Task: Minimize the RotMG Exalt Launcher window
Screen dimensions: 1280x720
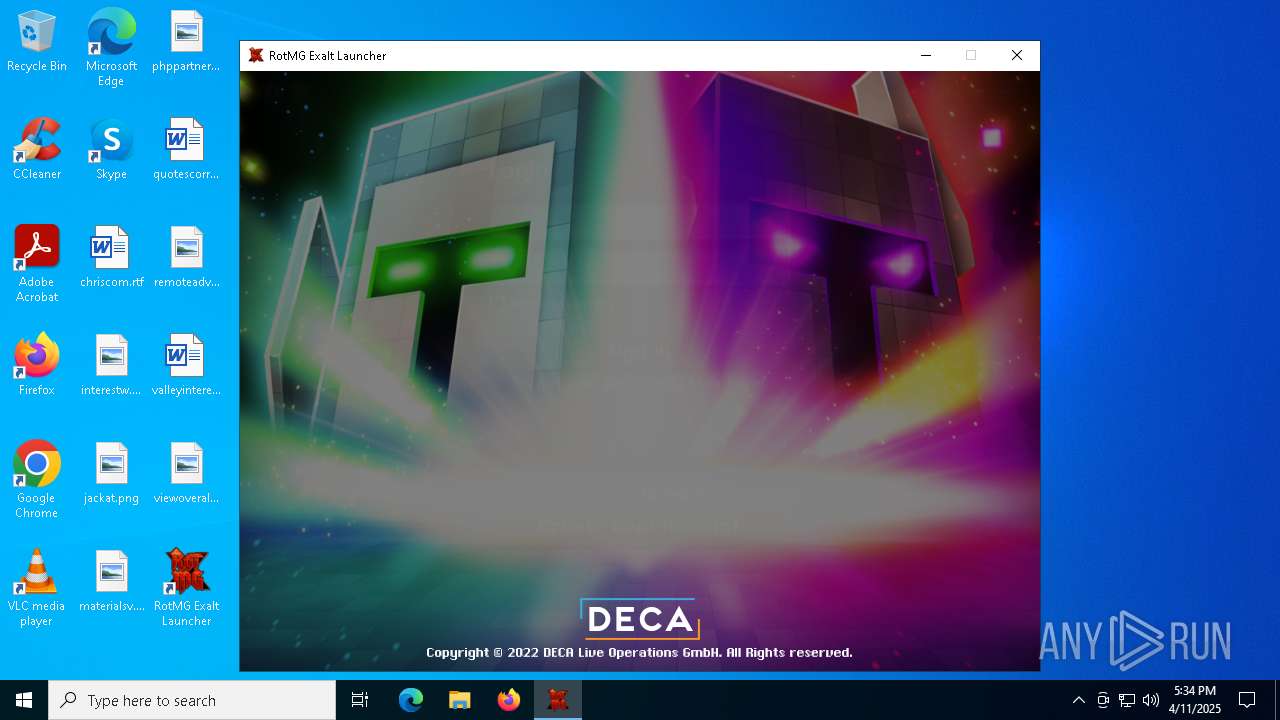Action: coord(926,56)
